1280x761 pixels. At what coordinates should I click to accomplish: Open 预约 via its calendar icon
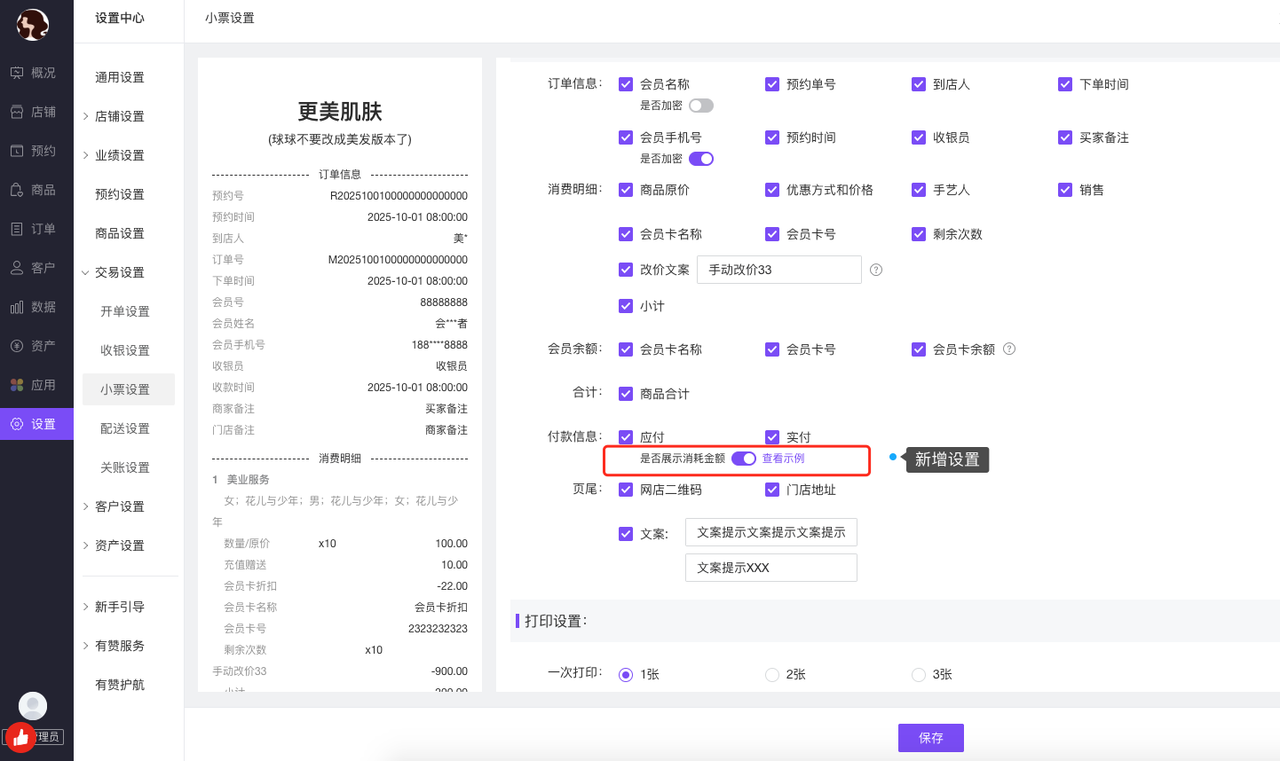coord(17,151)
